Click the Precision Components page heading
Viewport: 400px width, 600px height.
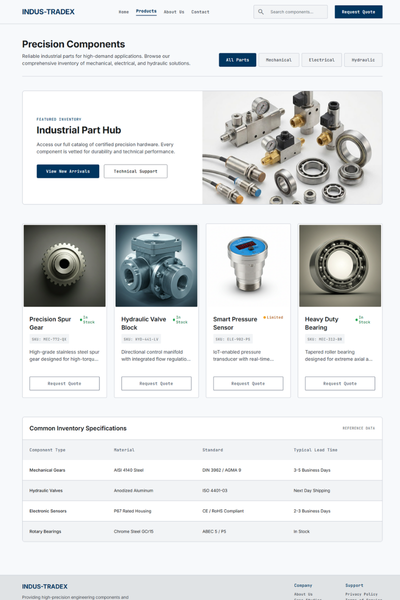[x=73, y=44]
